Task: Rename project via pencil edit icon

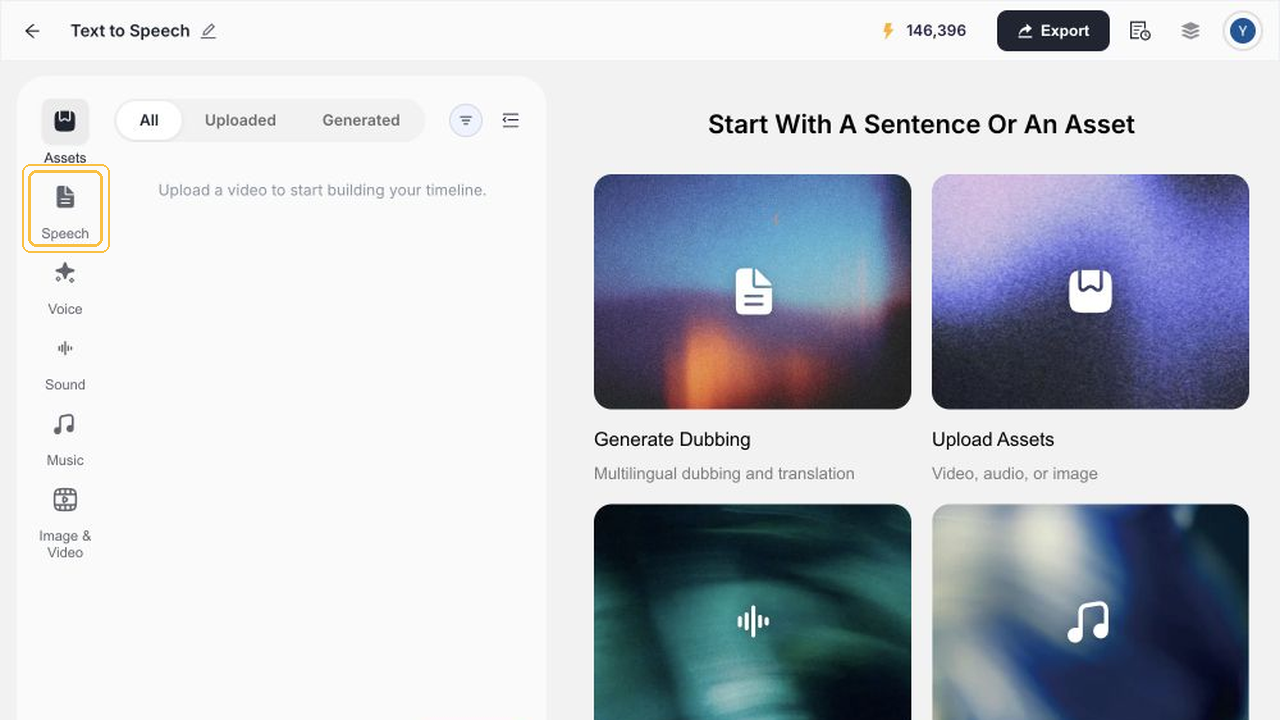Action: click(x=208, y=31)
